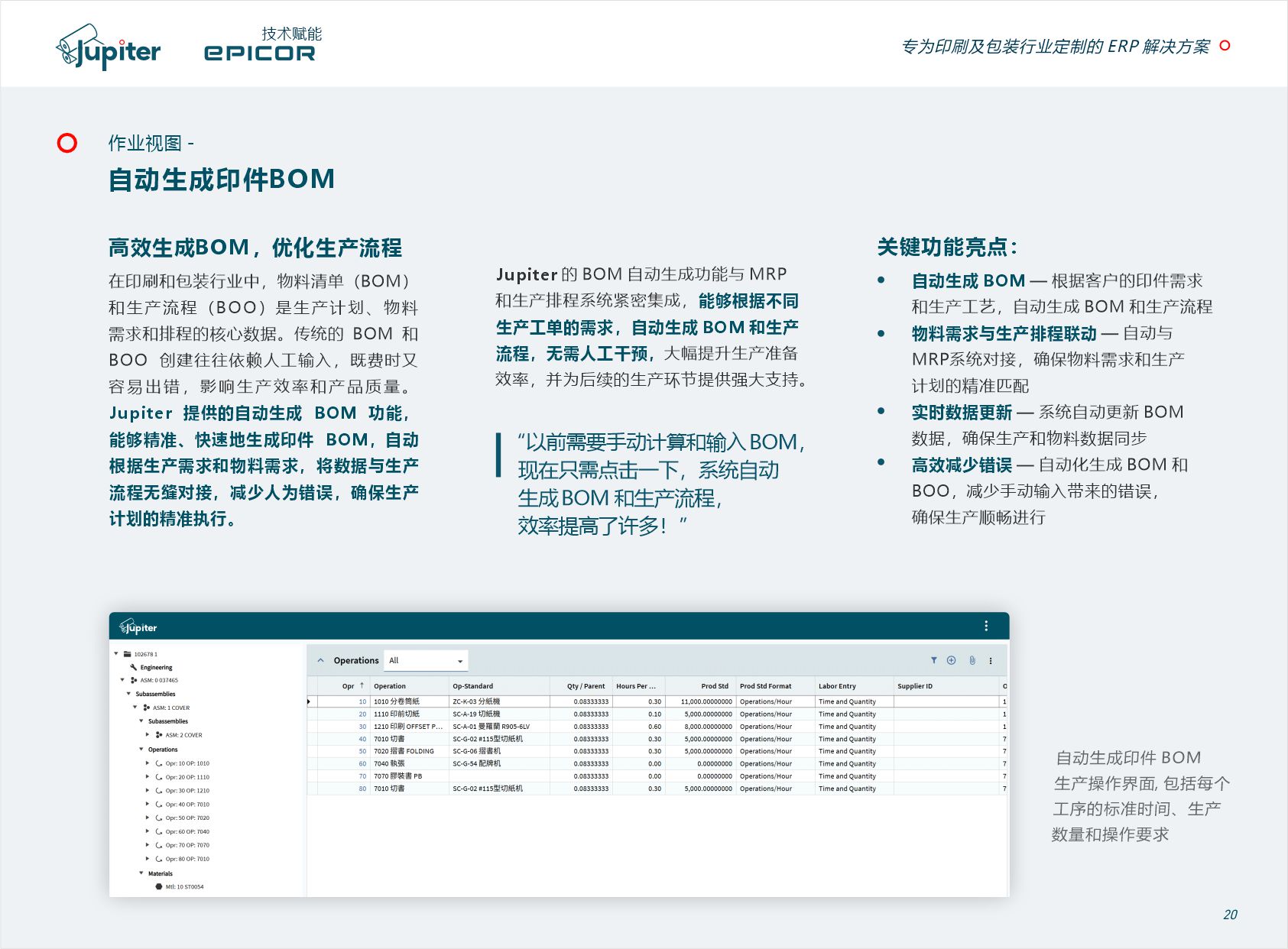Image resolution: width=1288 pixels, height=949 pixels.
Task: Click the operation icon for Opr: 20 OP: 1110
Action: click(x=159, y=777)
